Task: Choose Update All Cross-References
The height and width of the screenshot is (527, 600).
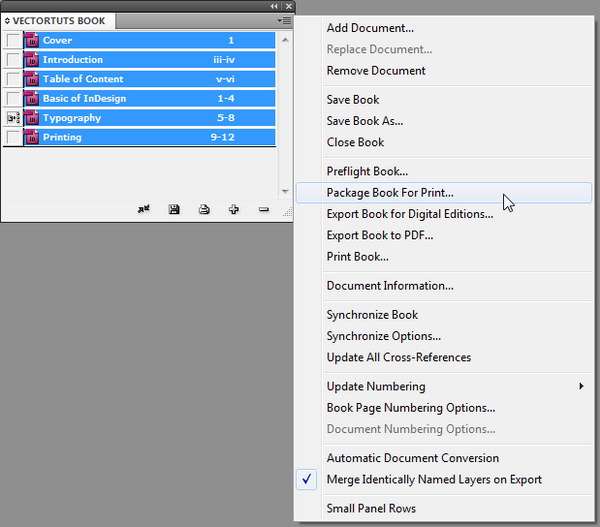Action: (399, 357)
